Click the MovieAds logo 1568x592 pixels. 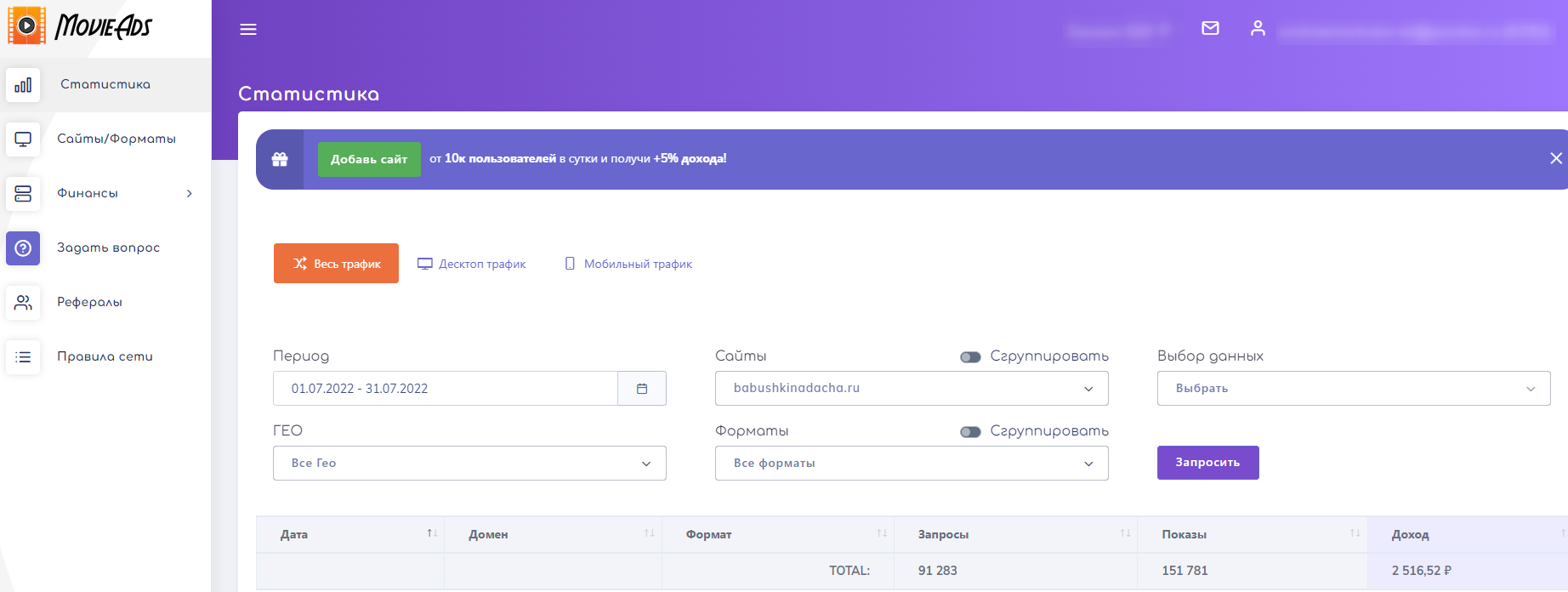click(80, 26)
